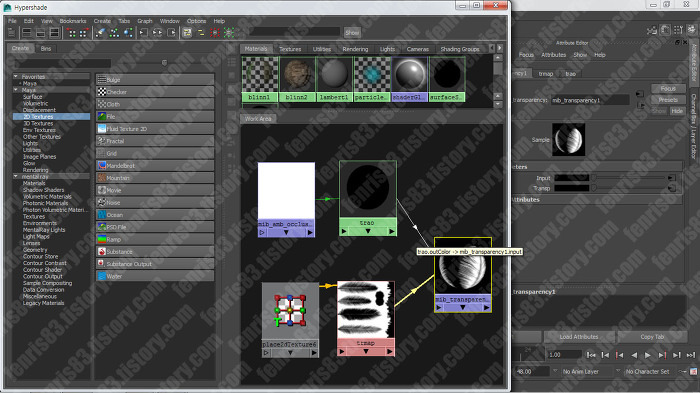Image resolution: width=700 pixels, height=393 pixels.
Task: Select the blinn1 material thumbnail
Action: (260, 79)
